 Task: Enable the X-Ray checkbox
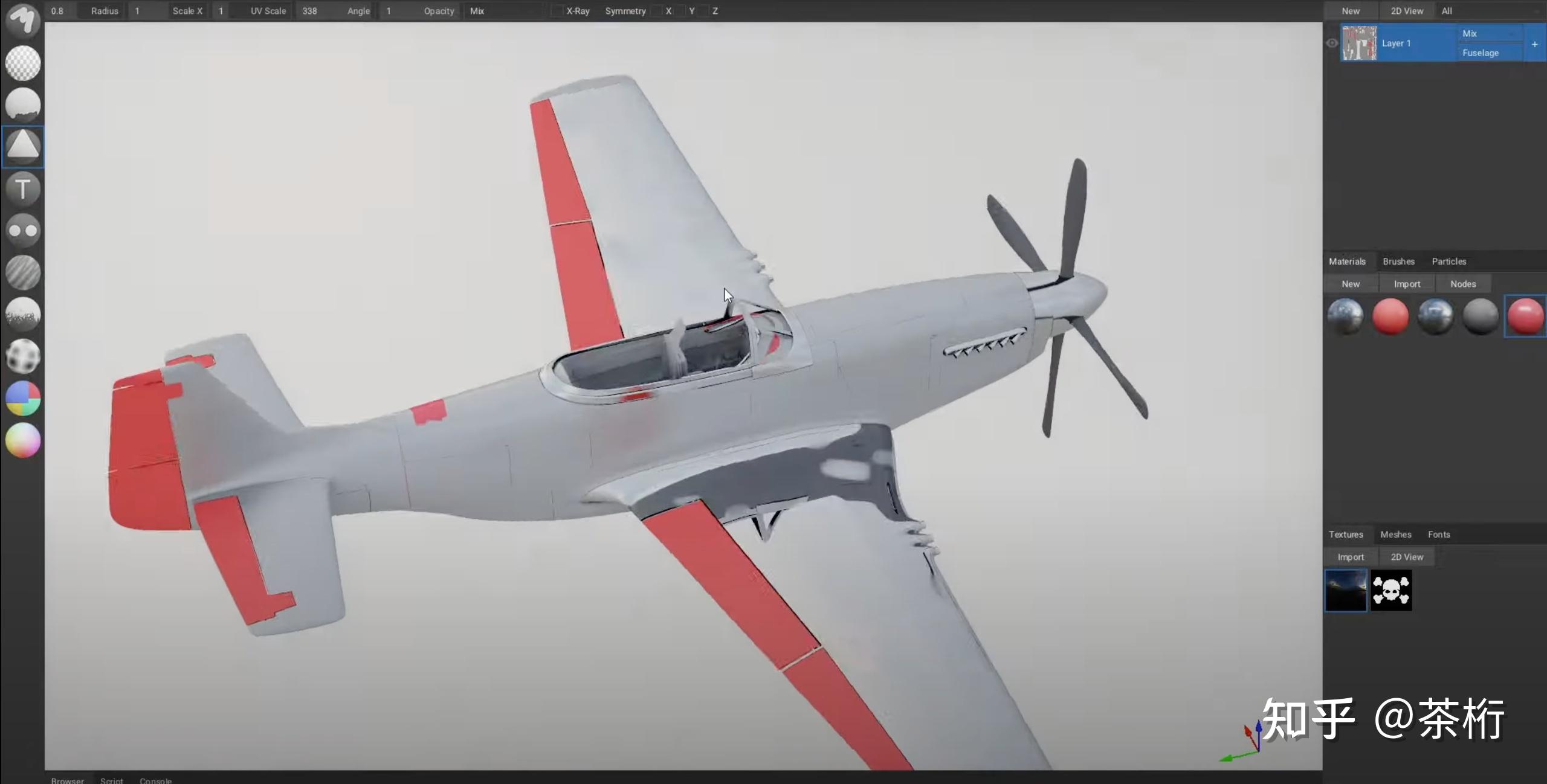pyautogui.click(x=557, y=11)
